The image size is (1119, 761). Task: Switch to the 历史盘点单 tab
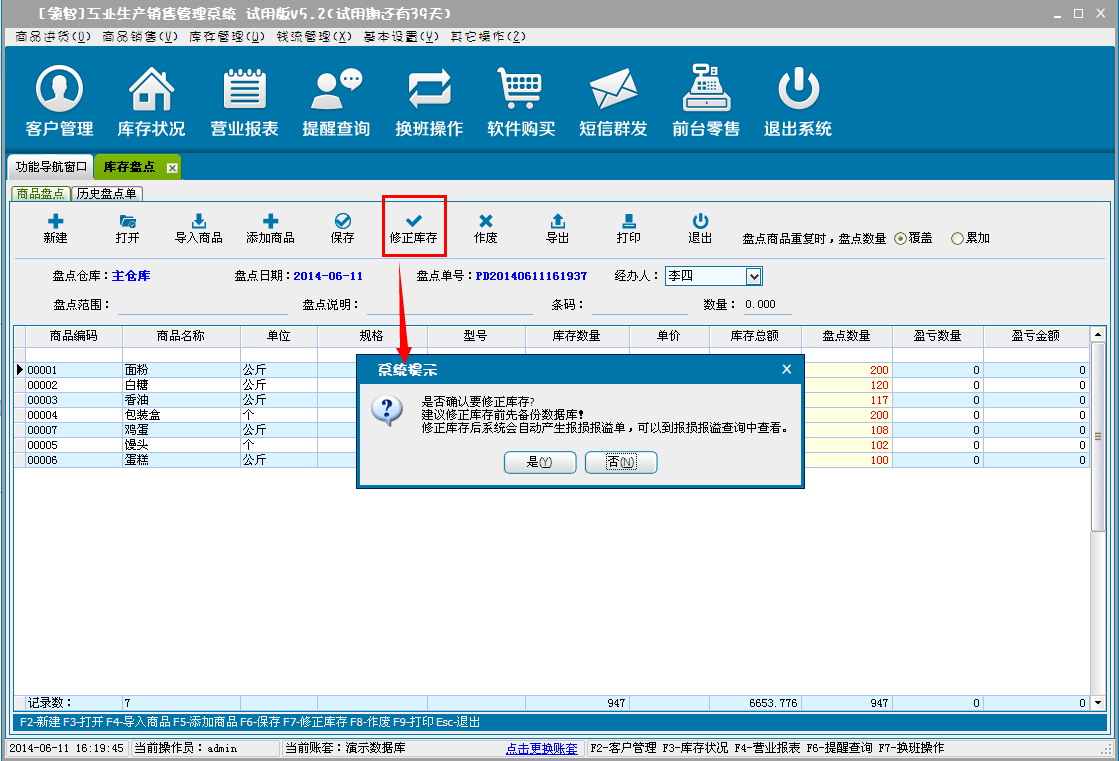pos(107,193)
